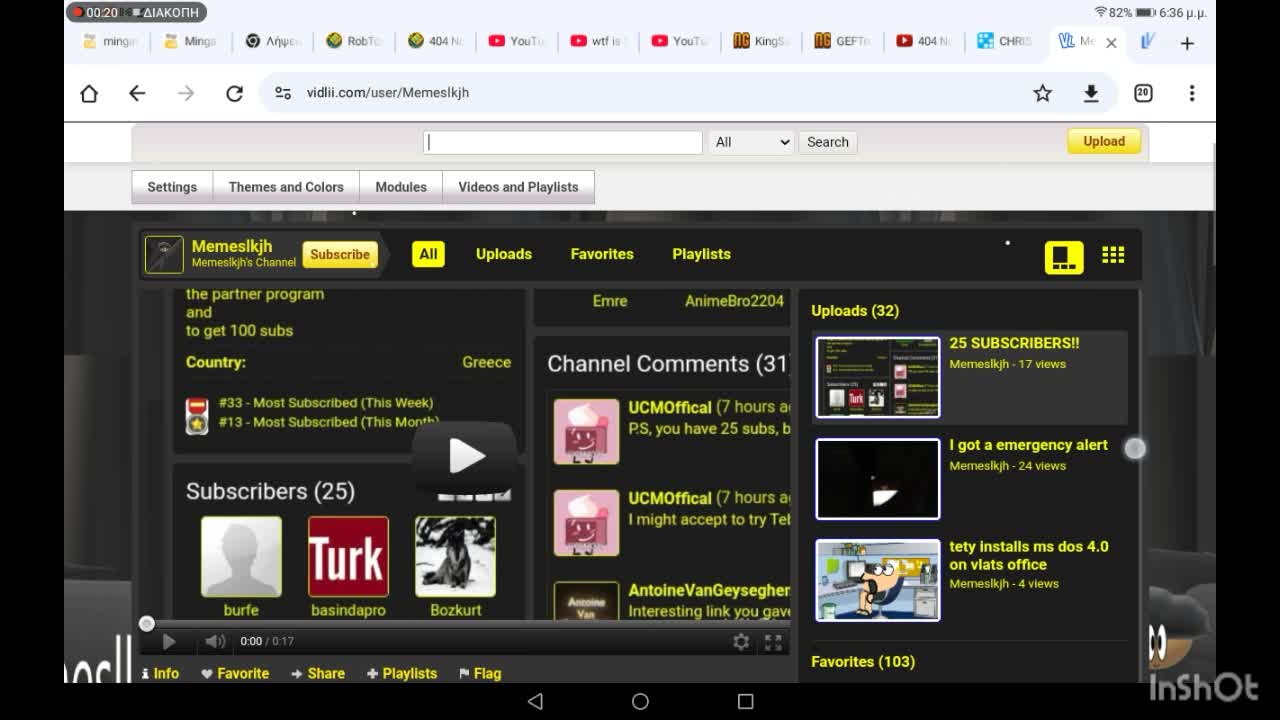The height and width of the screenshot is (720, 1280).
Task: Switch to the grid view layout
Action: tap(1113, 255)
